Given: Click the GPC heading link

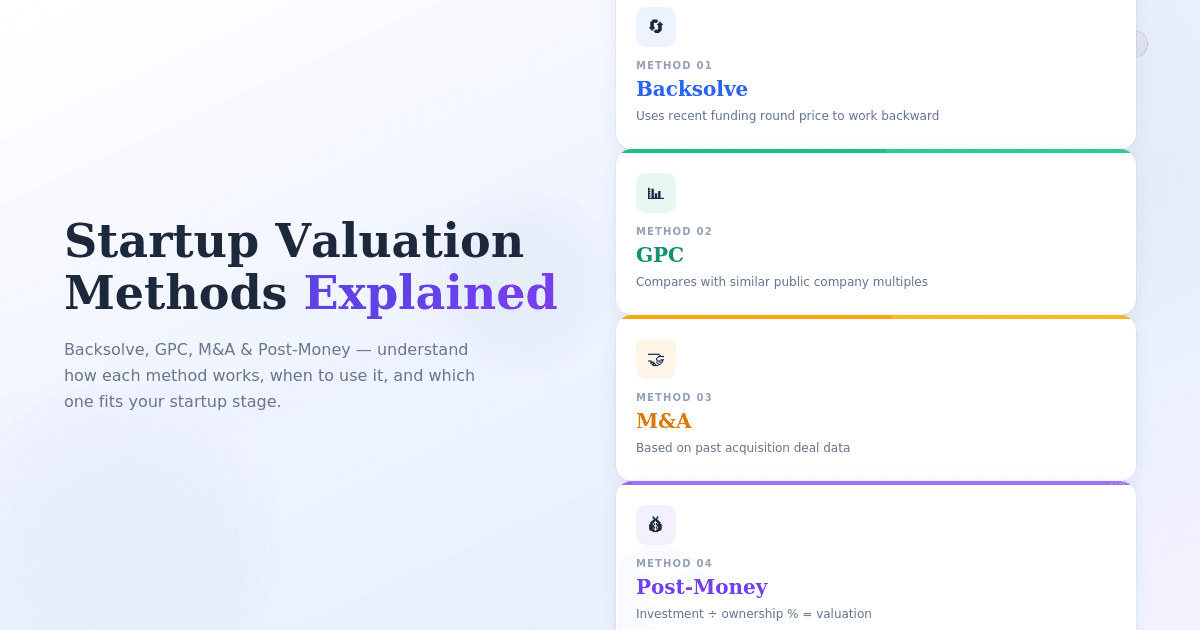Looking at the screenshot, I should click(660, 255).
